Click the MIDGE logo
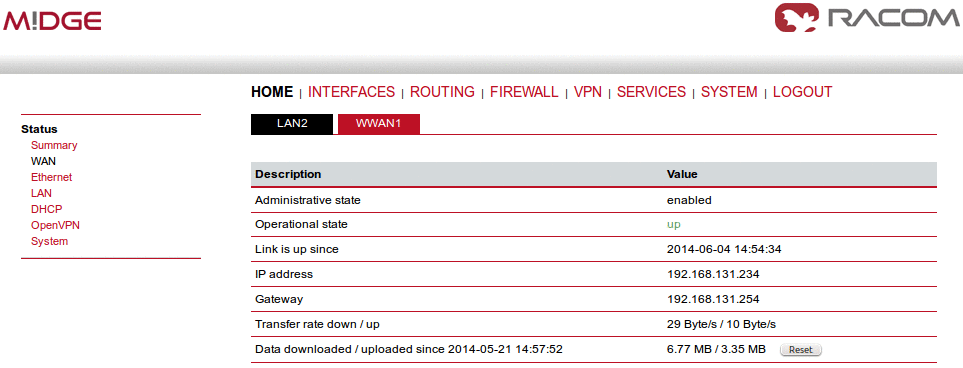 click(52, 21)
